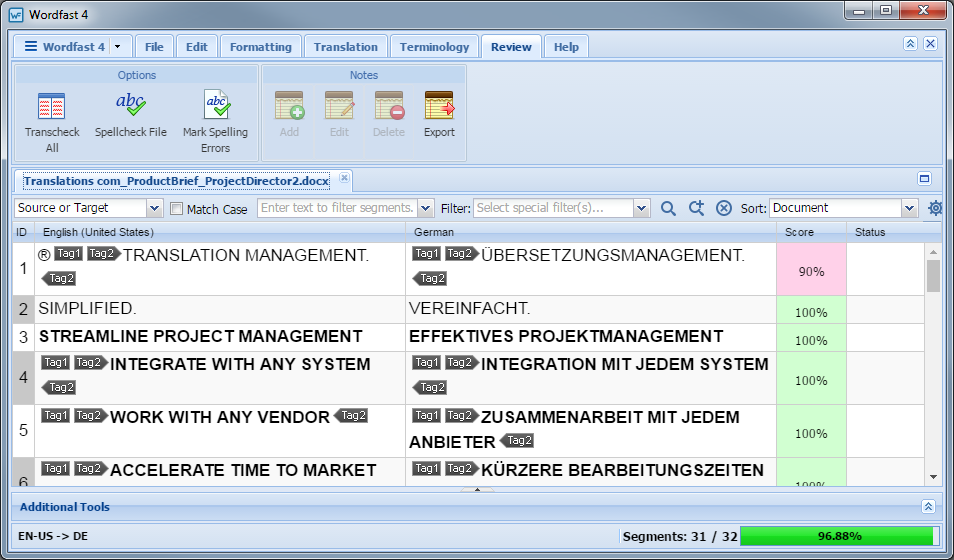
Task: Click the English (United States) column header
Action: click(220, 232)
